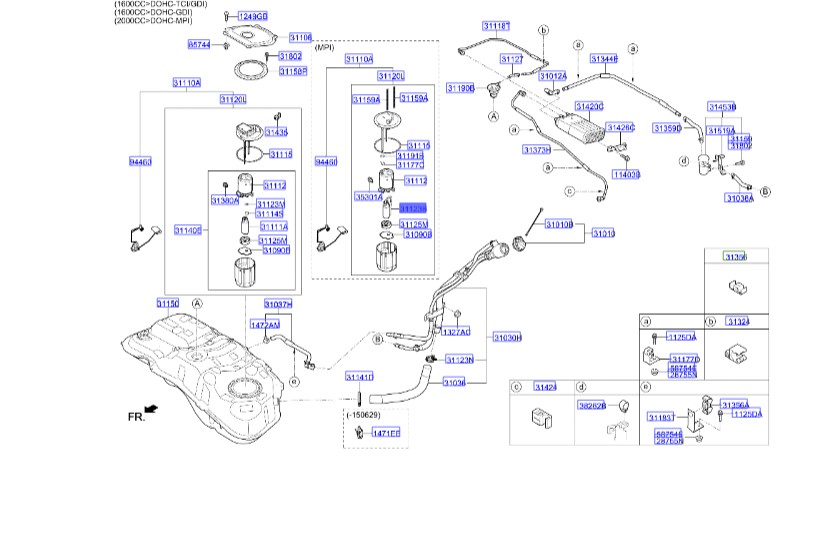Image resolution: width=840 pixels, height=546 pixels.
Task: Open the 31106 cover plate part
Action: (301, 38)
